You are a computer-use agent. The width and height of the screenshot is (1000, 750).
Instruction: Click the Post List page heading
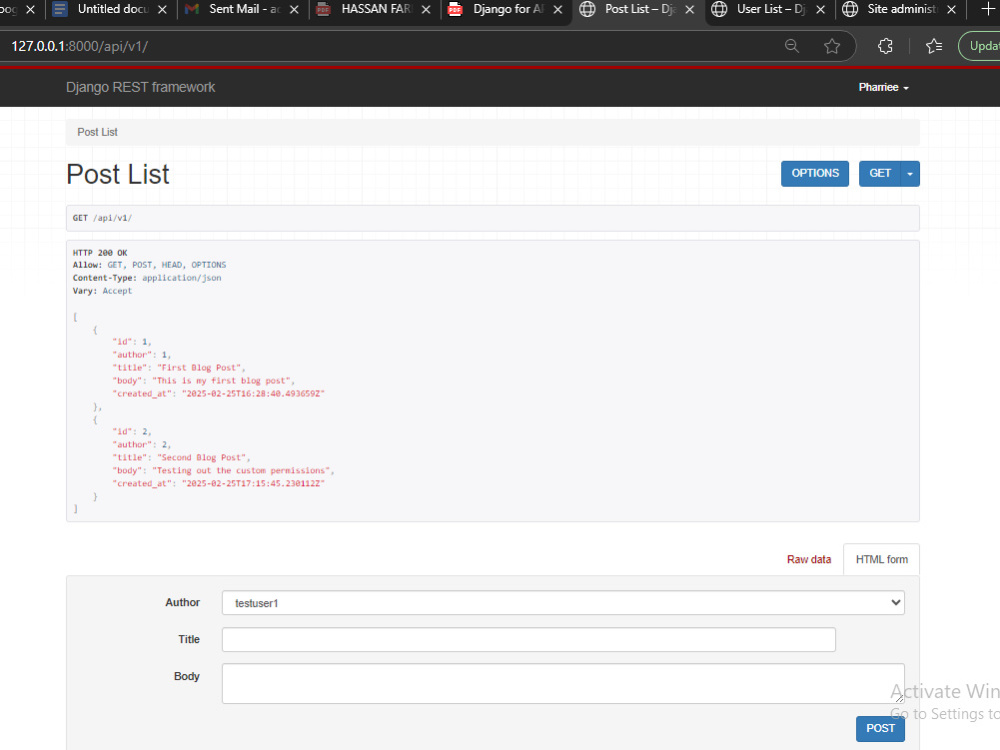(118, 174)
